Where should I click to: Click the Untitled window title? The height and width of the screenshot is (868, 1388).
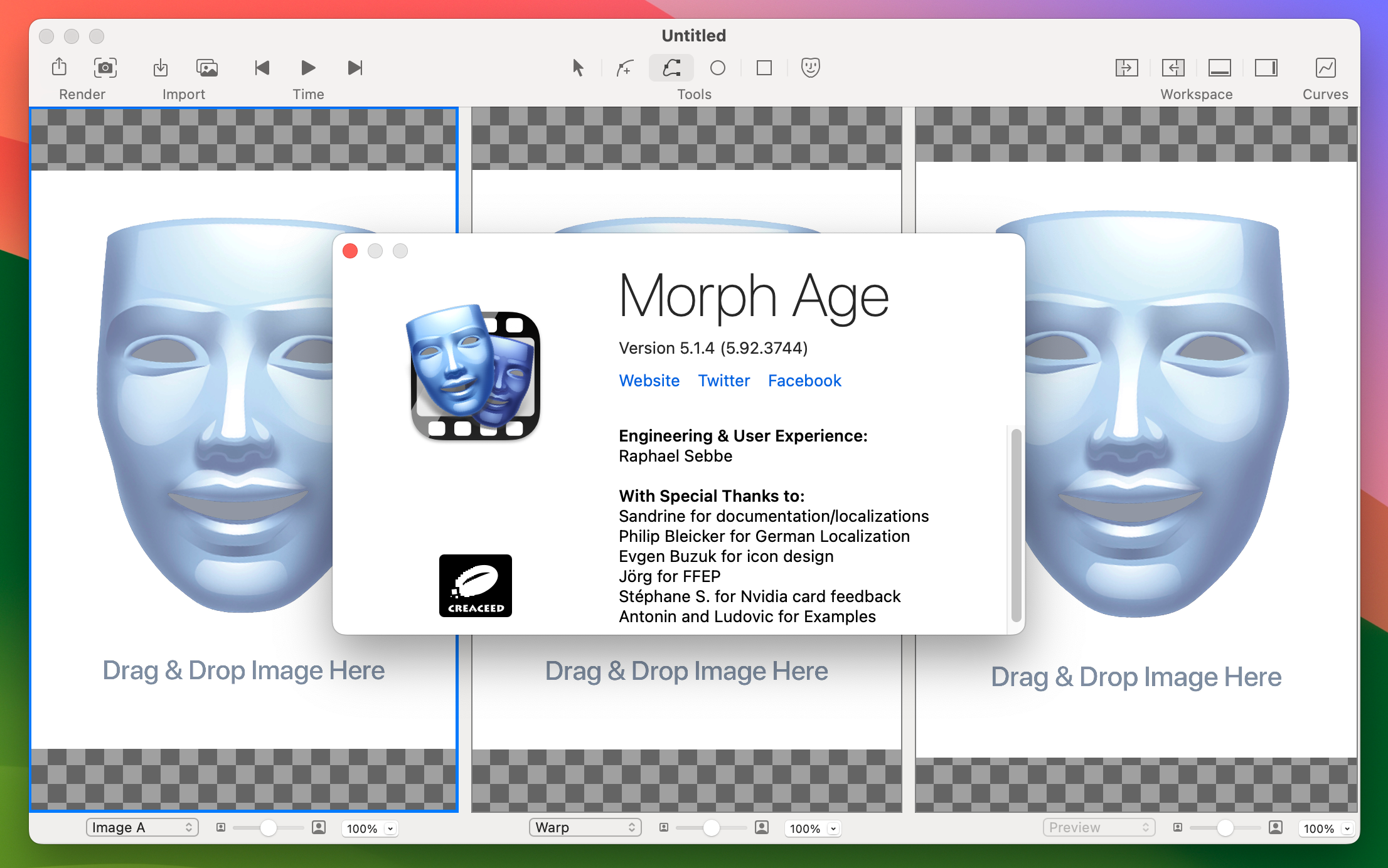click(694, 36)
